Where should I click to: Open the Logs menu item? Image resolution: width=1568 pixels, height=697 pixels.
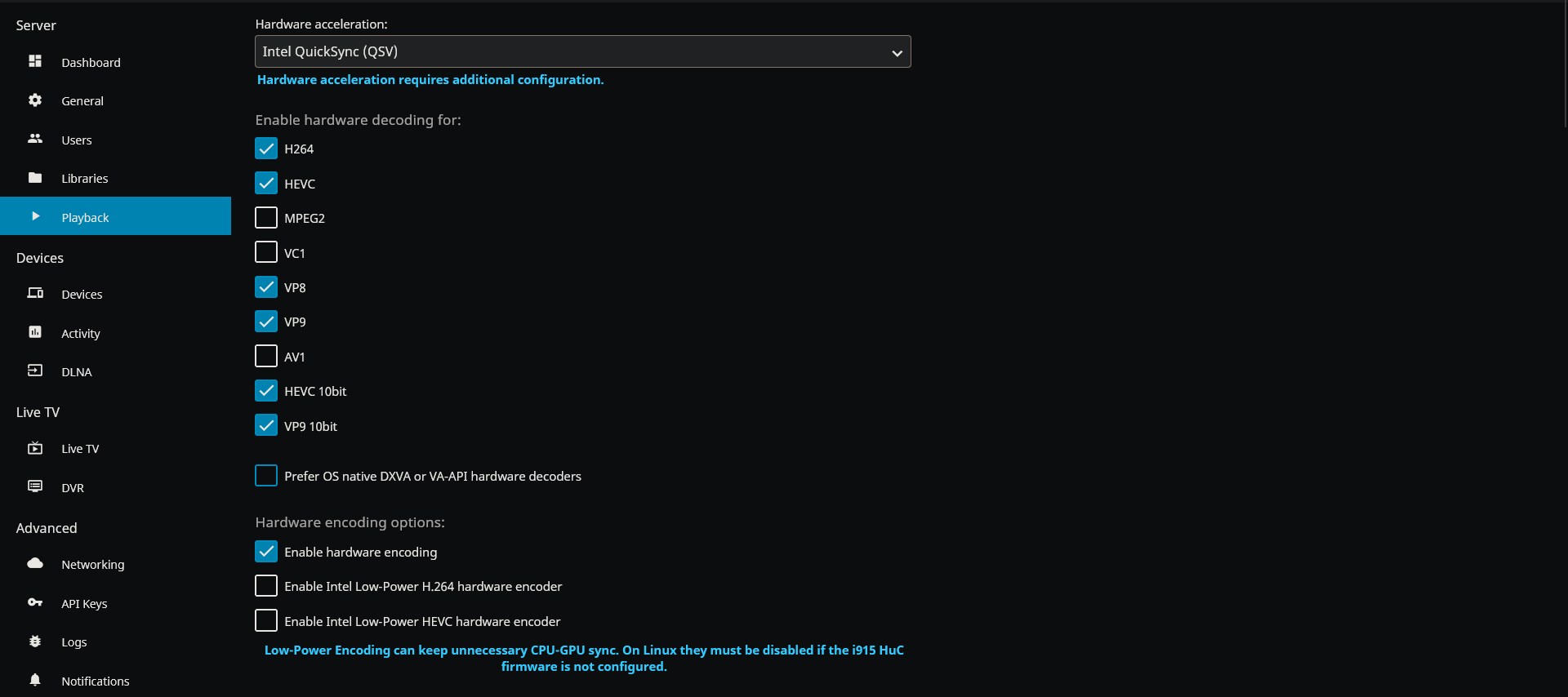click(x=74, y=642)
